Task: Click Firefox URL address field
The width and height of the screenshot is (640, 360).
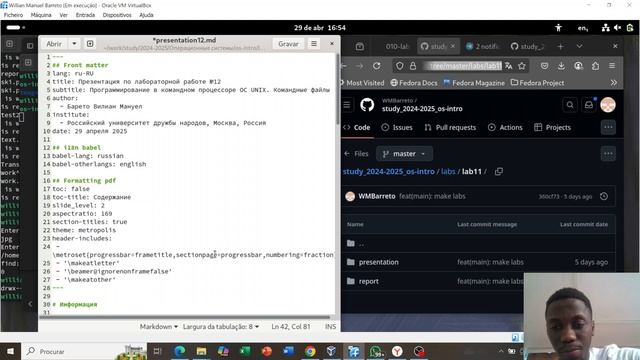Action: click(x=462, y=66)
